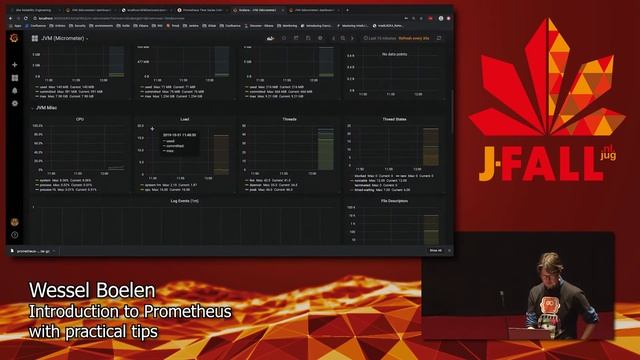The image size is (640, 360).
Task: Click the time range zoom out icon
Action: 343,38
